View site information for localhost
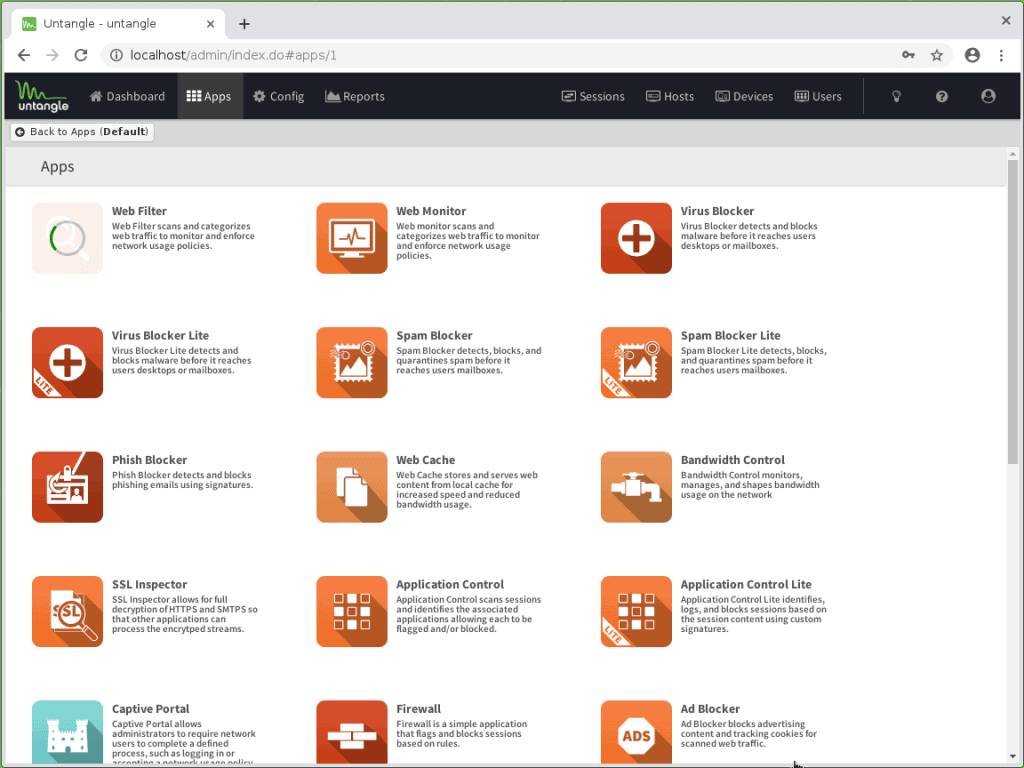The image size is (1024, 768). click(x=116, y=55)
